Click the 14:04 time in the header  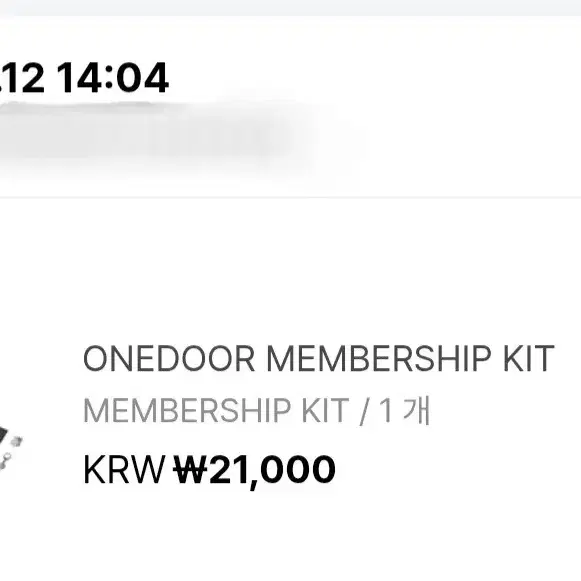tap(113, 78)
